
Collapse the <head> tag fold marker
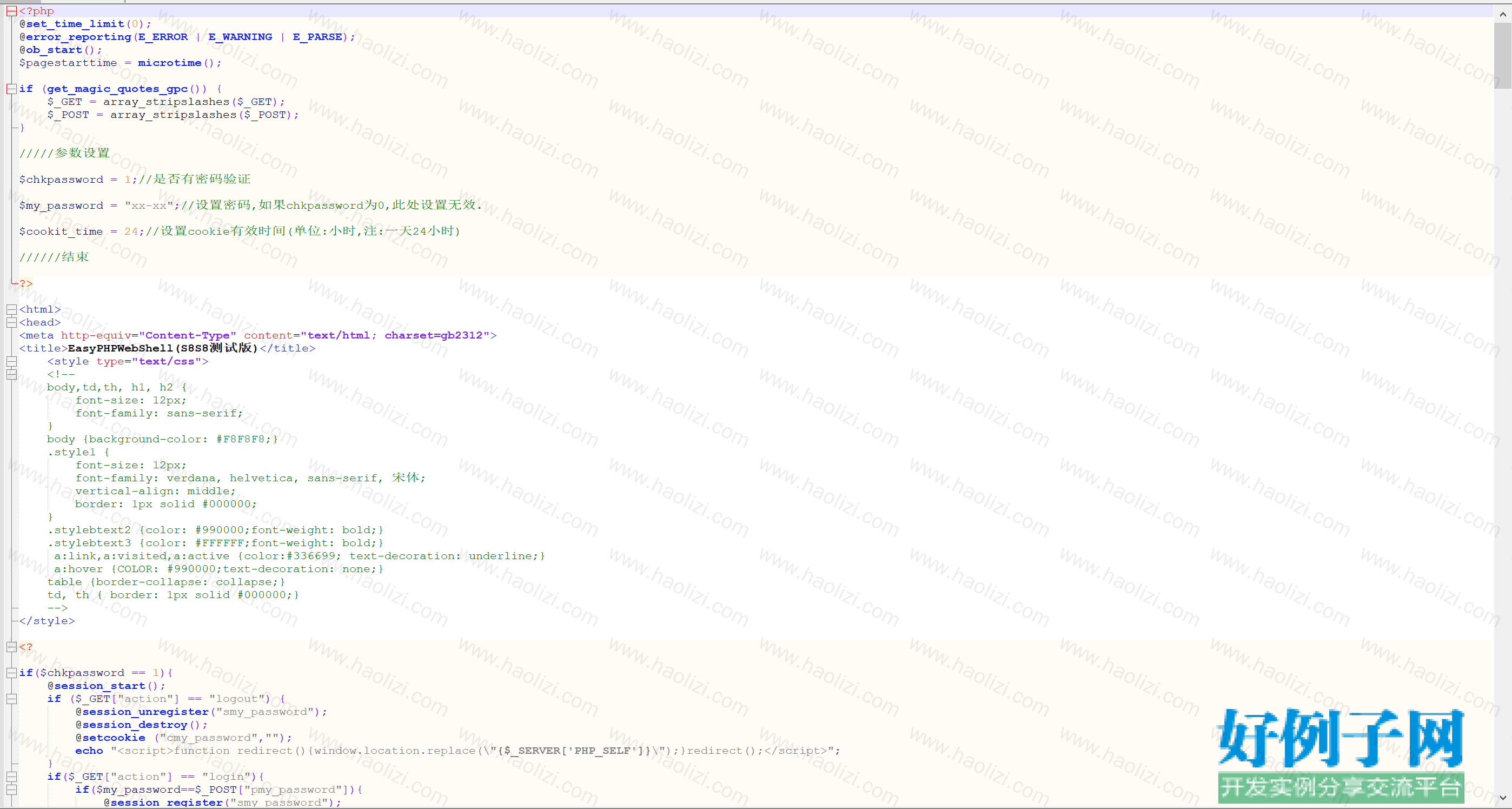coord(11,322)
